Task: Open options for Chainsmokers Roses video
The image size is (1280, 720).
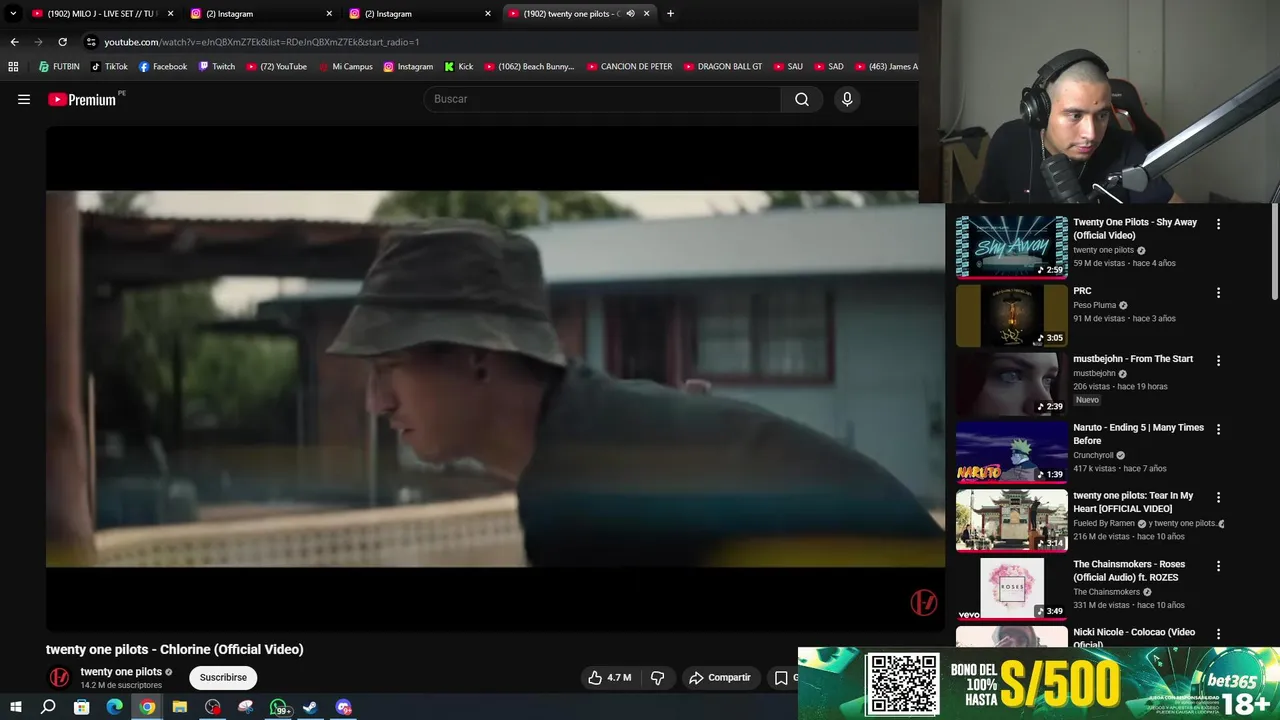Action: coord(1218,566)
